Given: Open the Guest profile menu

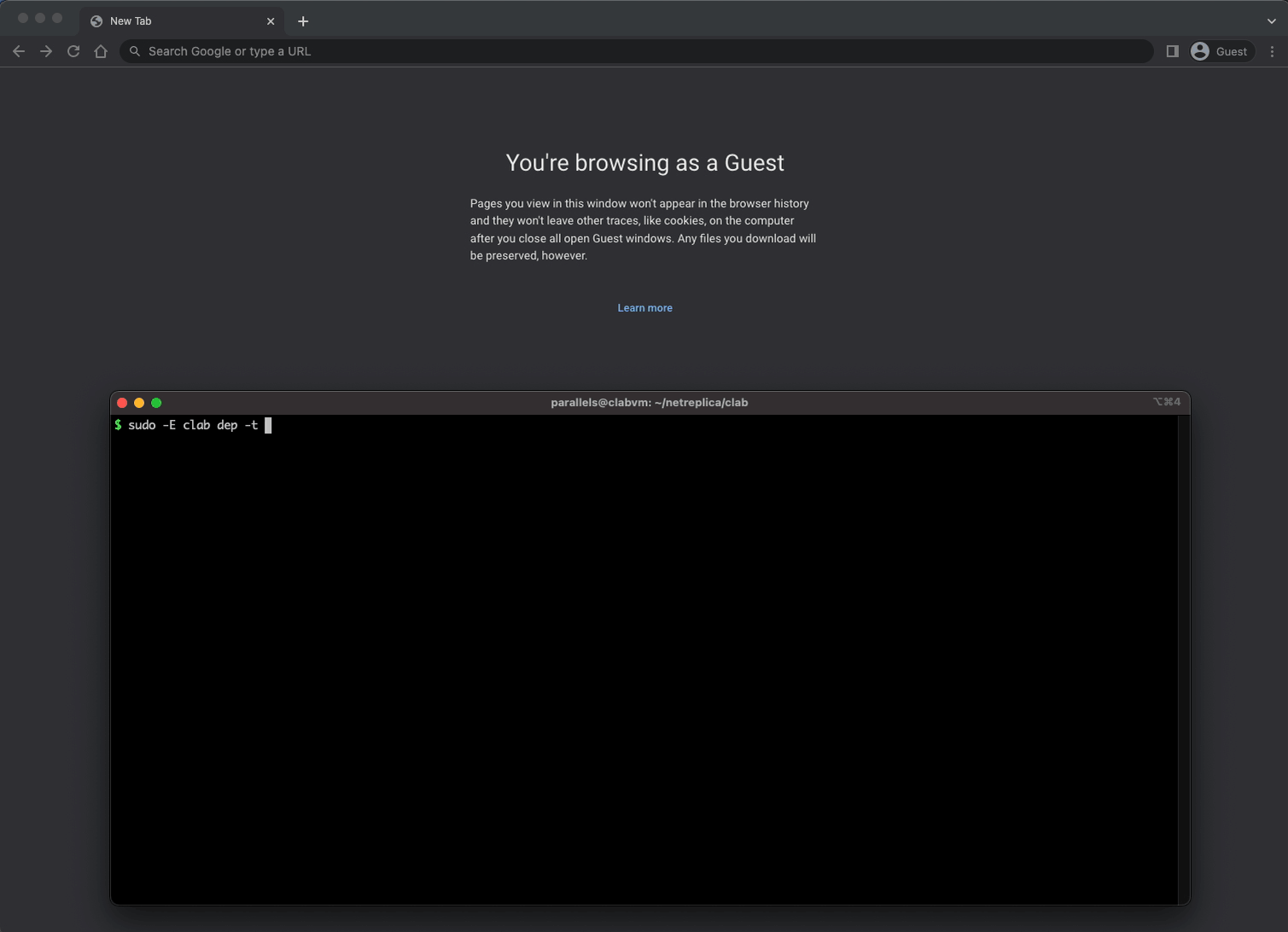Looking at the screenshot, I should point(1221,51).
